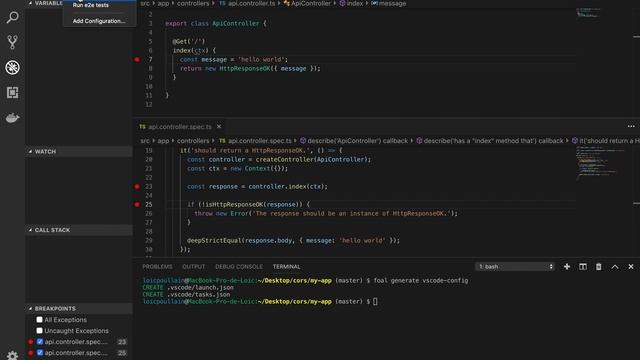Click the lower editor minimap
The width and height of the screenshot is (640, 360).
click(600, 162)
